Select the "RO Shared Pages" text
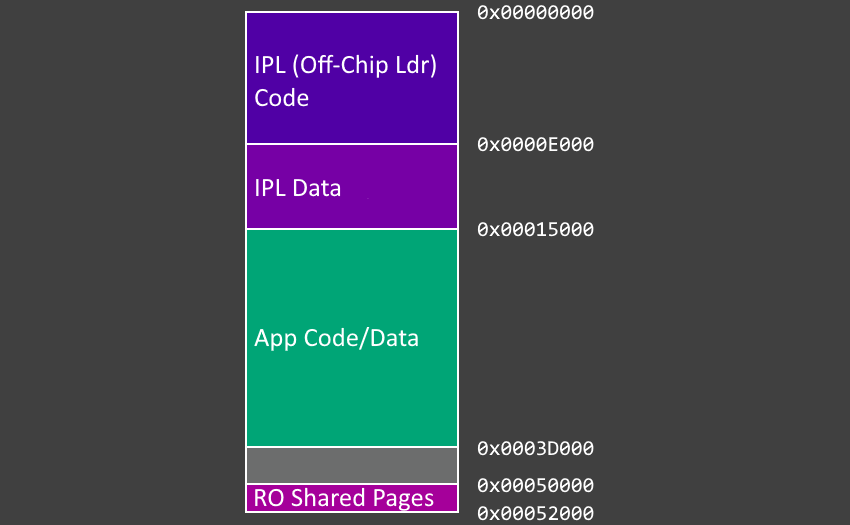 [344, 498]
